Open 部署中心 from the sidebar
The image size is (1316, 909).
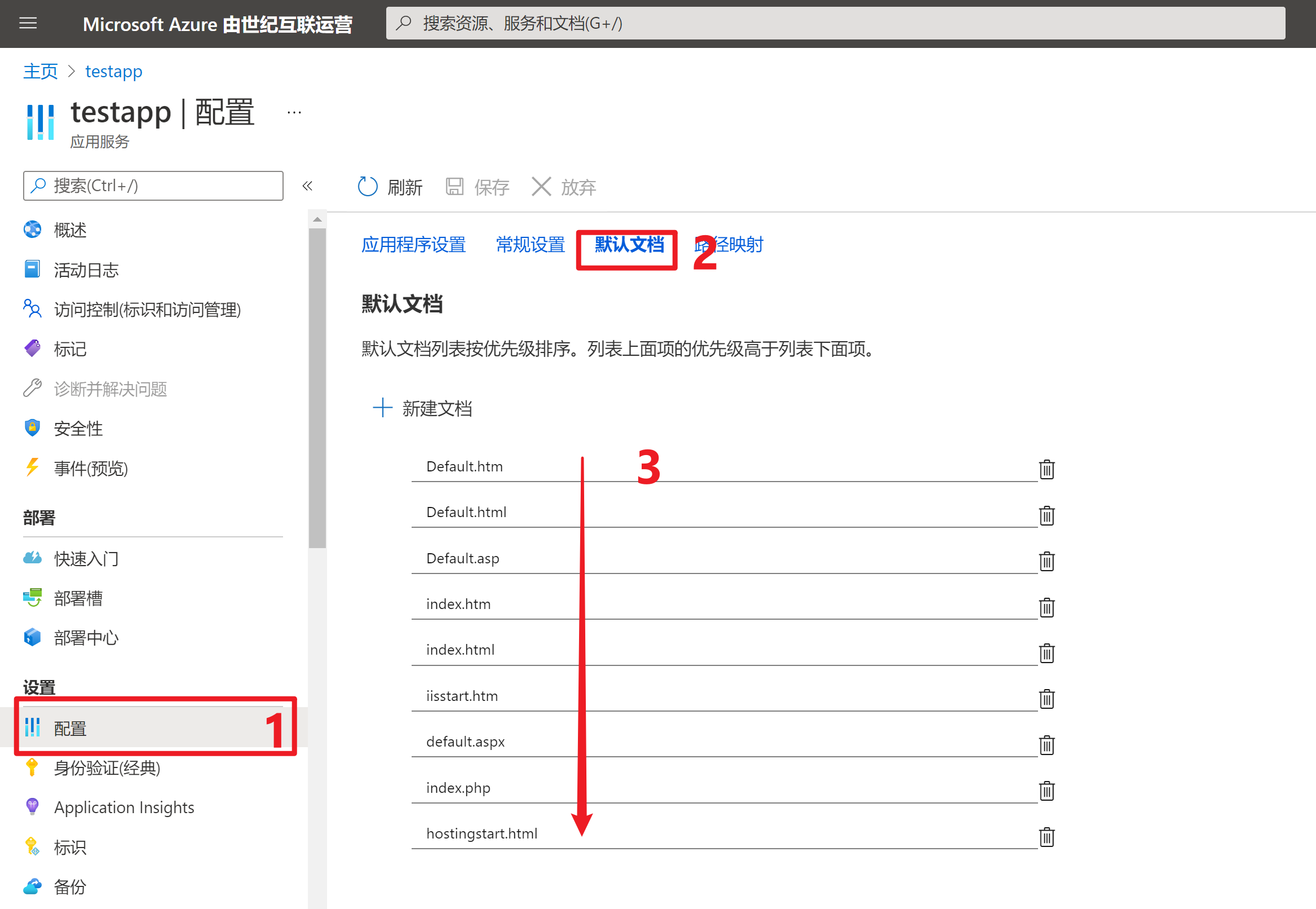pos(86,637)
